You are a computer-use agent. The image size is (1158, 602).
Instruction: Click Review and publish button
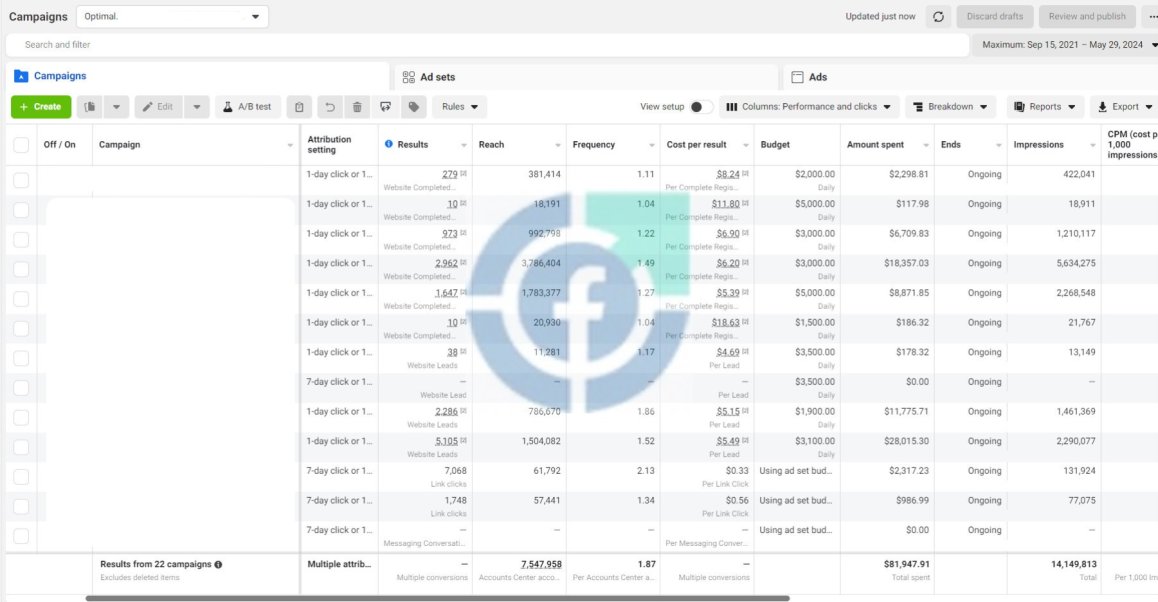tap(1087, 16)
